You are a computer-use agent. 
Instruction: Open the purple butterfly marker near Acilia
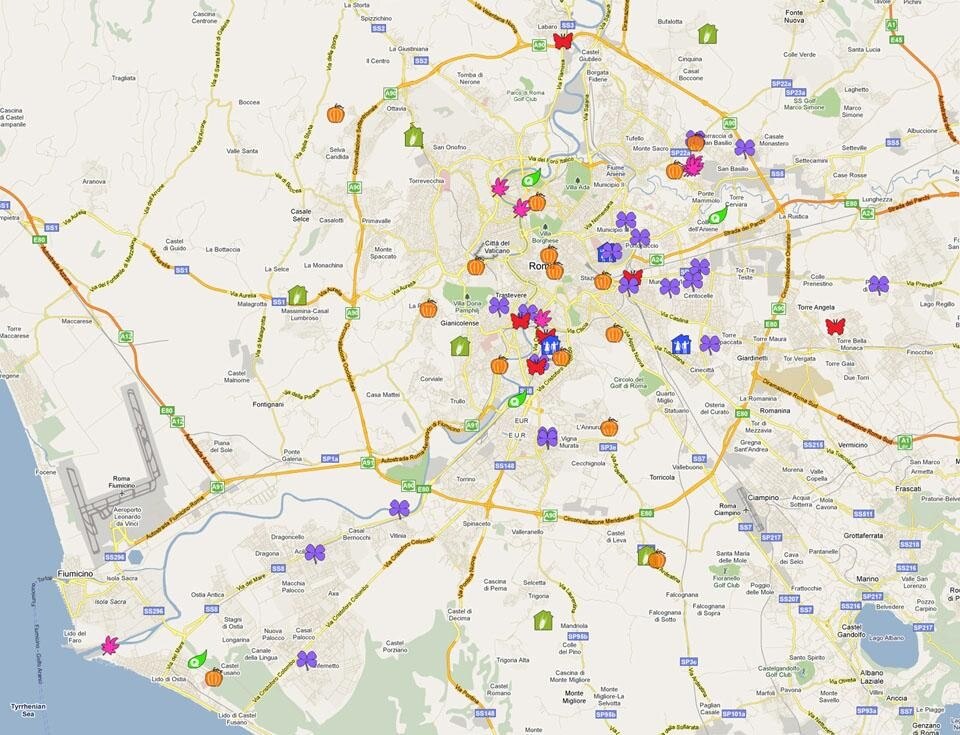[315, 553]
